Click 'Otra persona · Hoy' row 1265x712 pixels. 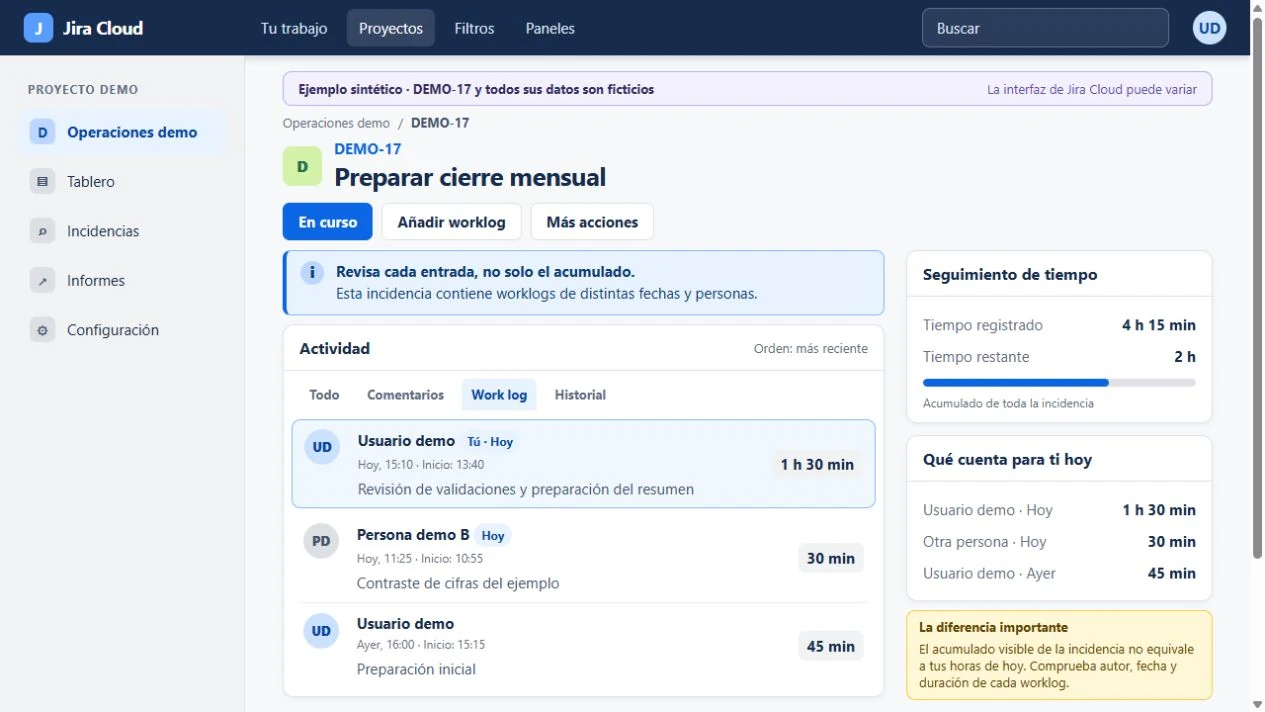(x=1059, y=542)
